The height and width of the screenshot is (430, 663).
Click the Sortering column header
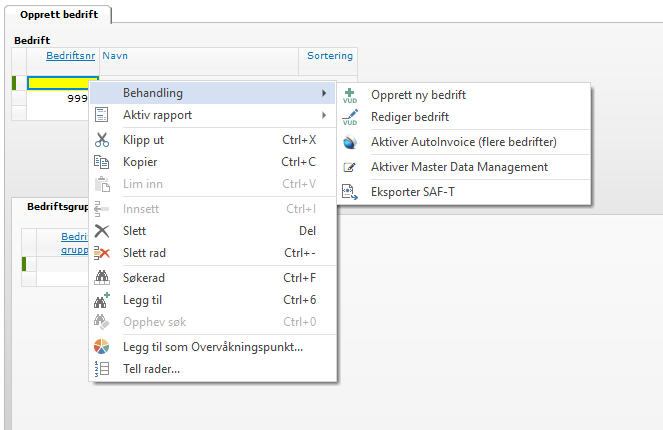tap(330, 55)
